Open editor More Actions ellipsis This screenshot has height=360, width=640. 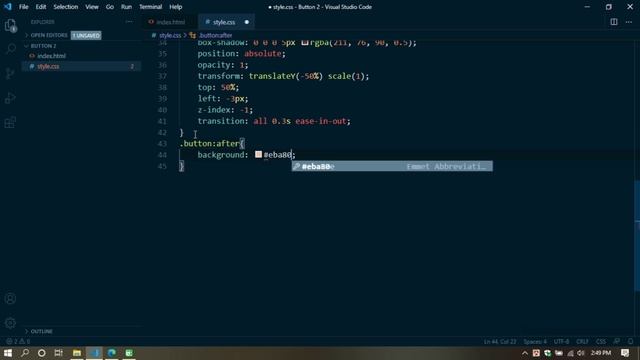click(629, 22)
